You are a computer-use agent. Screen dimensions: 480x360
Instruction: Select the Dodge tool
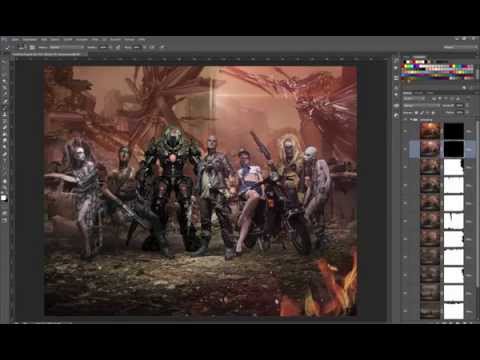(5, 148)
